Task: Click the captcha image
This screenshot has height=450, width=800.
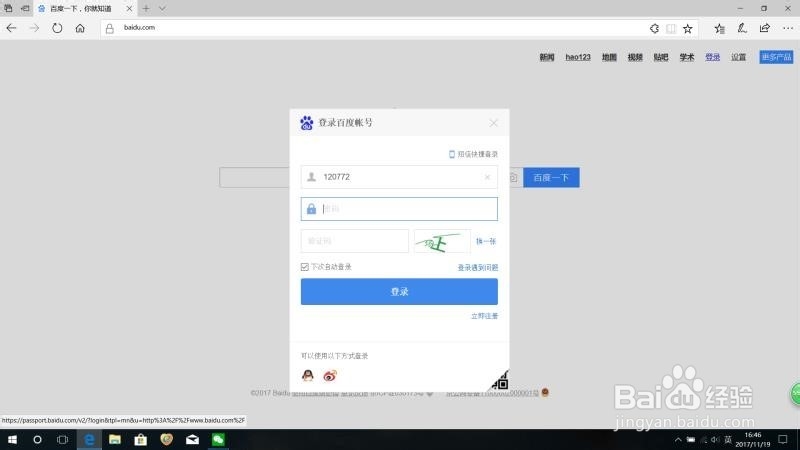Action: coord(442,241)
